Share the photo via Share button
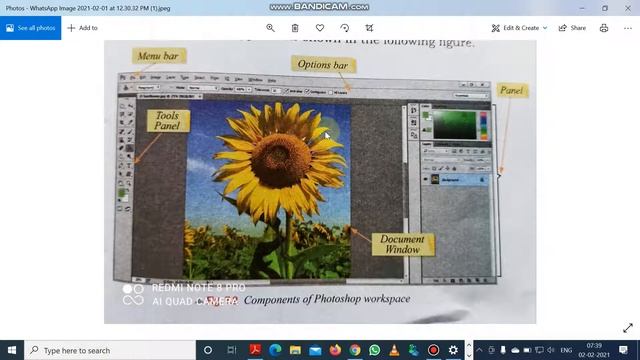This screenshot has height=360, width=640. click(572, 28)
